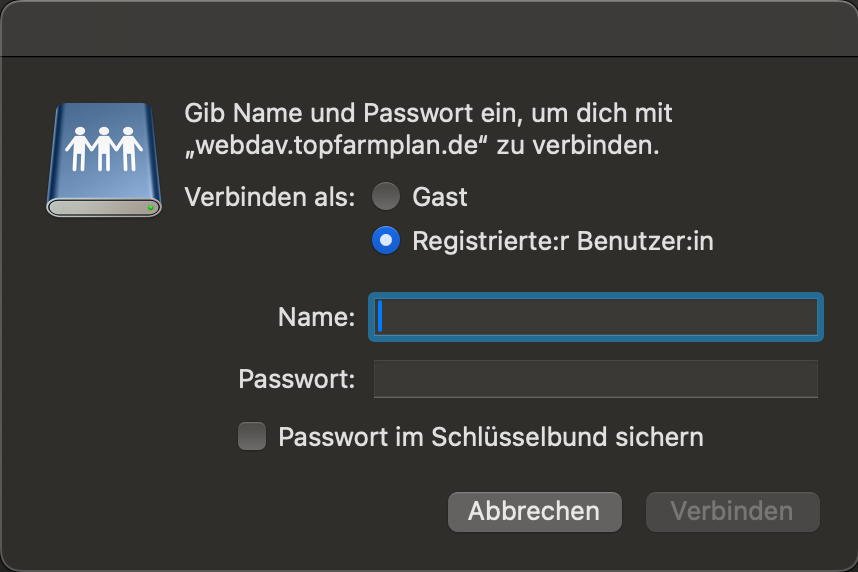Click the "Gast" option label text
The width and height of the screenshot is (858, 572).
[x=440, y=197]
